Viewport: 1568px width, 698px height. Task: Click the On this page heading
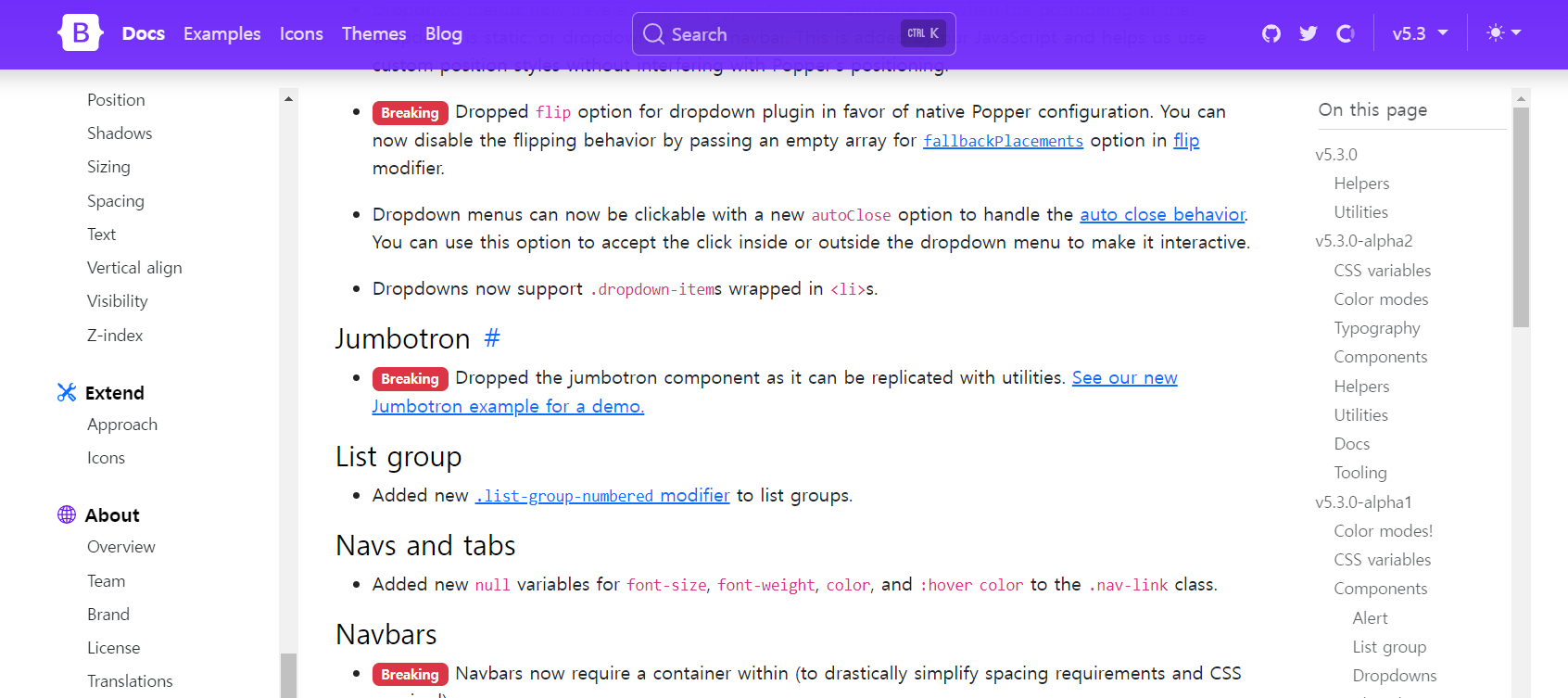click(x=1372, y=110)
